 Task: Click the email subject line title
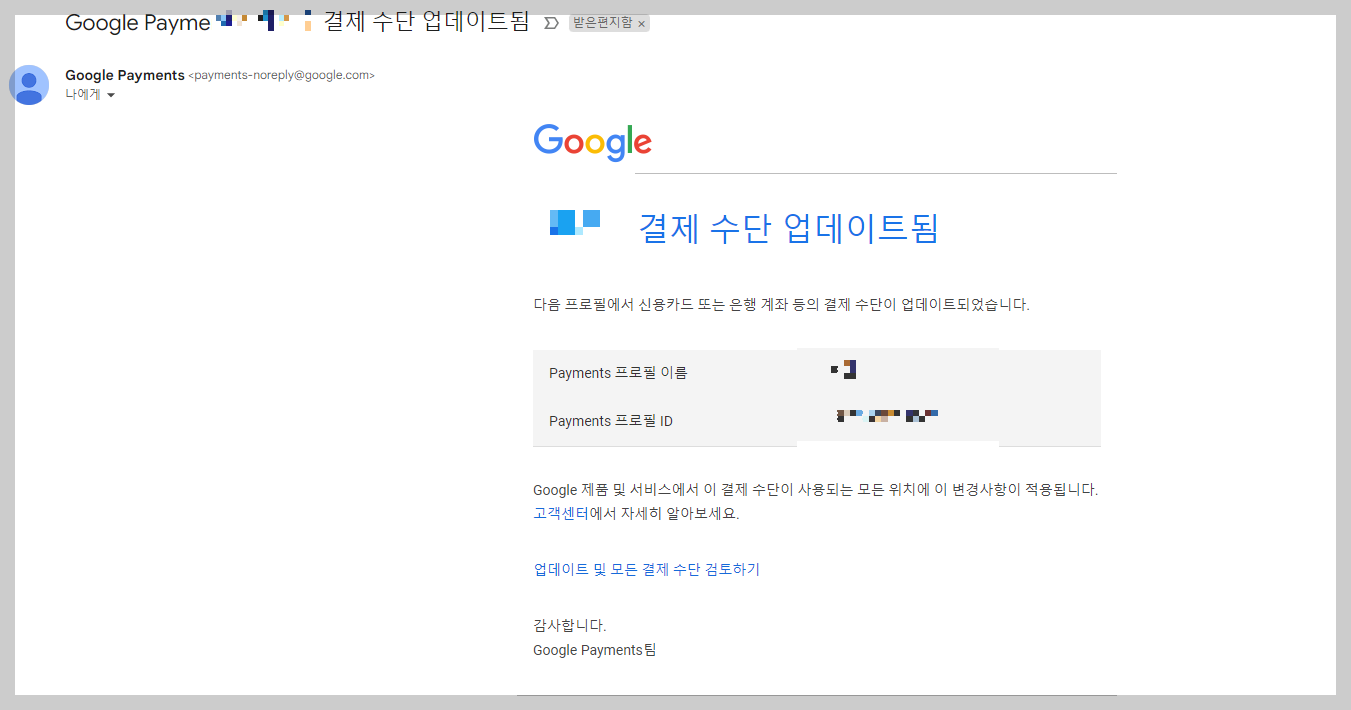[x=297, y=22]
